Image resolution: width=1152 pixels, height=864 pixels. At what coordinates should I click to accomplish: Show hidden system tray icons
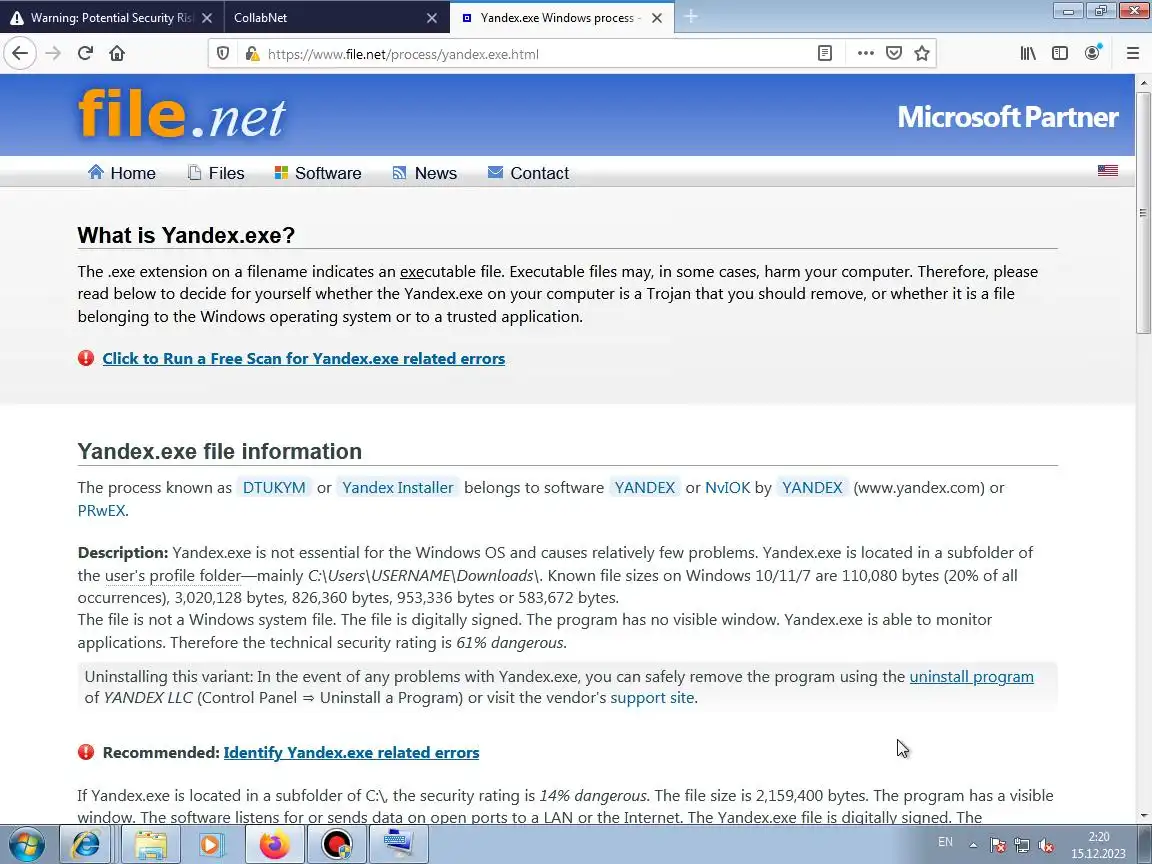coord(973,845)
